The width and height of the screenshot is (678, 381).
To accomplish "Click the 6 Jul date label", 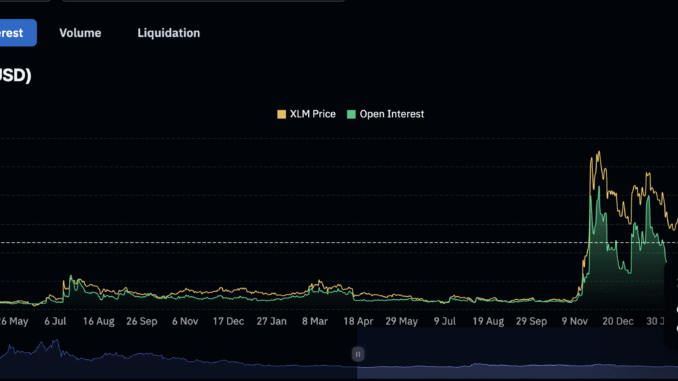I will click(55, 321).
